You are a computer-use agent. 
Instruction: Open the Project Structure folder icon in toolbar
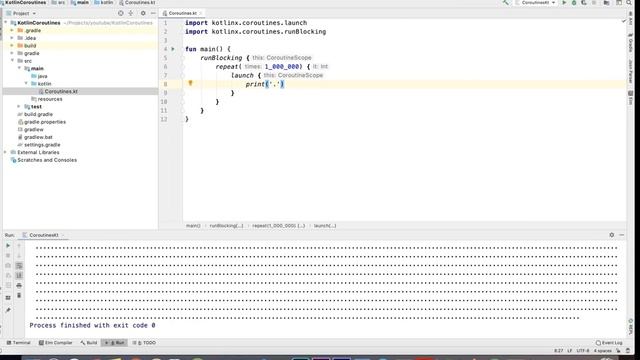pos(607,2)
